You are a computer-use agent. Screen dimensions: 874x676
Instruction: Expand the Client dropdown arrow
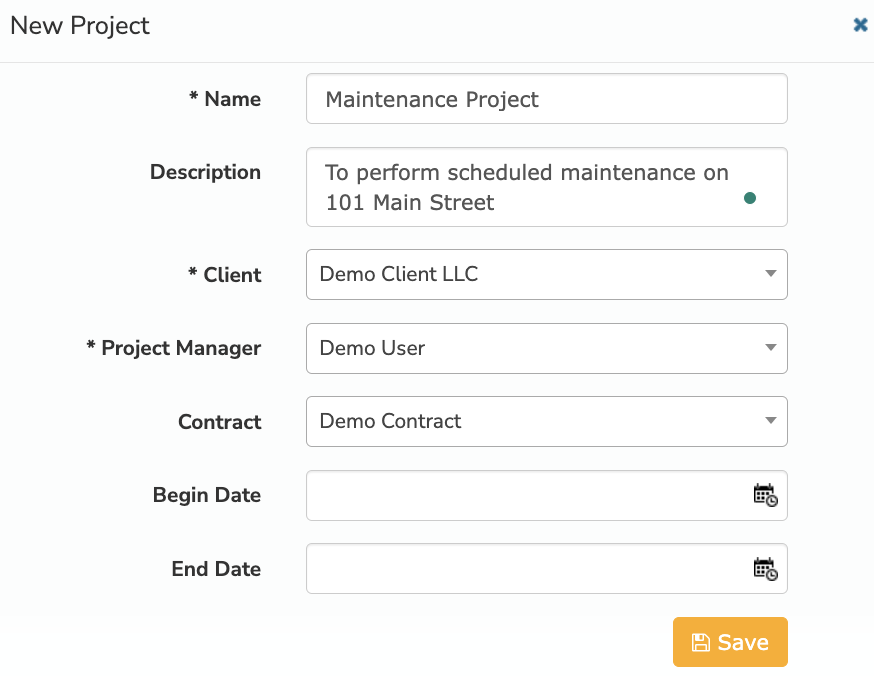[x=770, y=274]
